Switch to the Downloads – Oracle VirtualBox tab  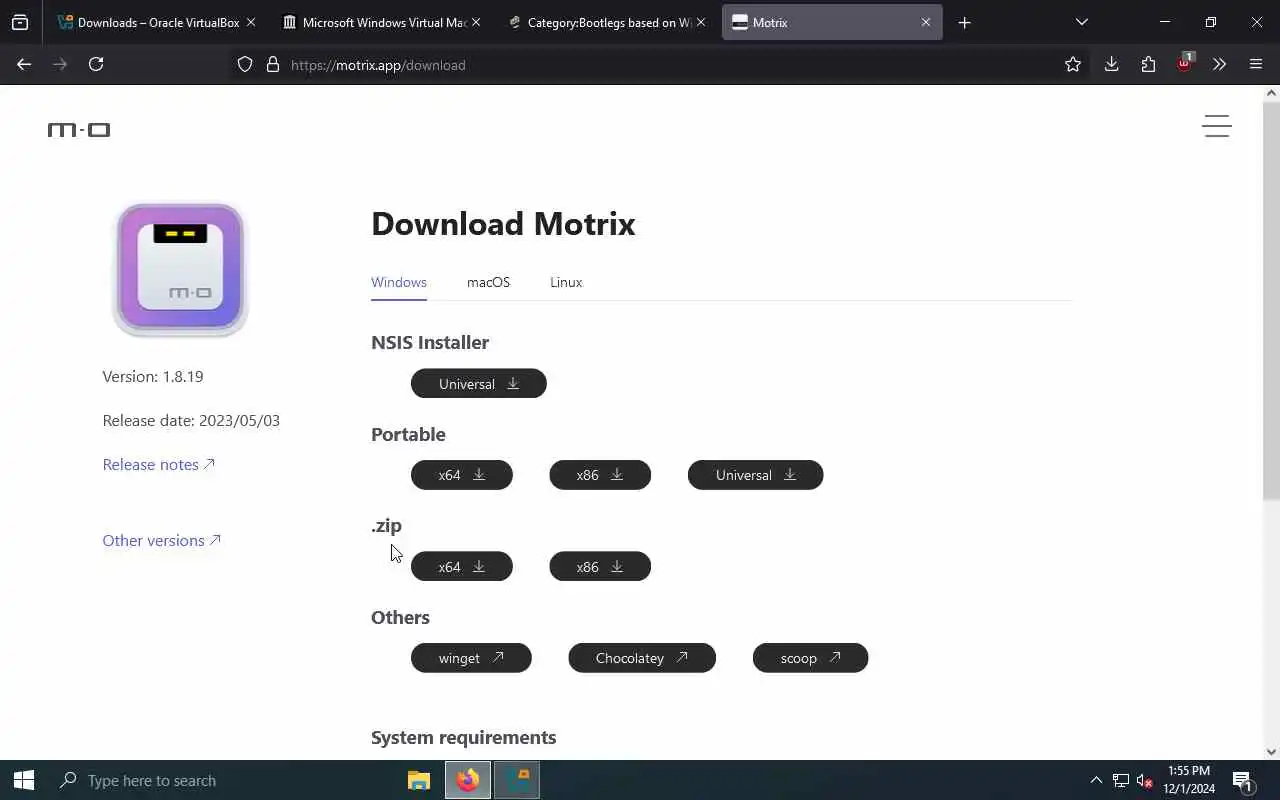(157, 22)
